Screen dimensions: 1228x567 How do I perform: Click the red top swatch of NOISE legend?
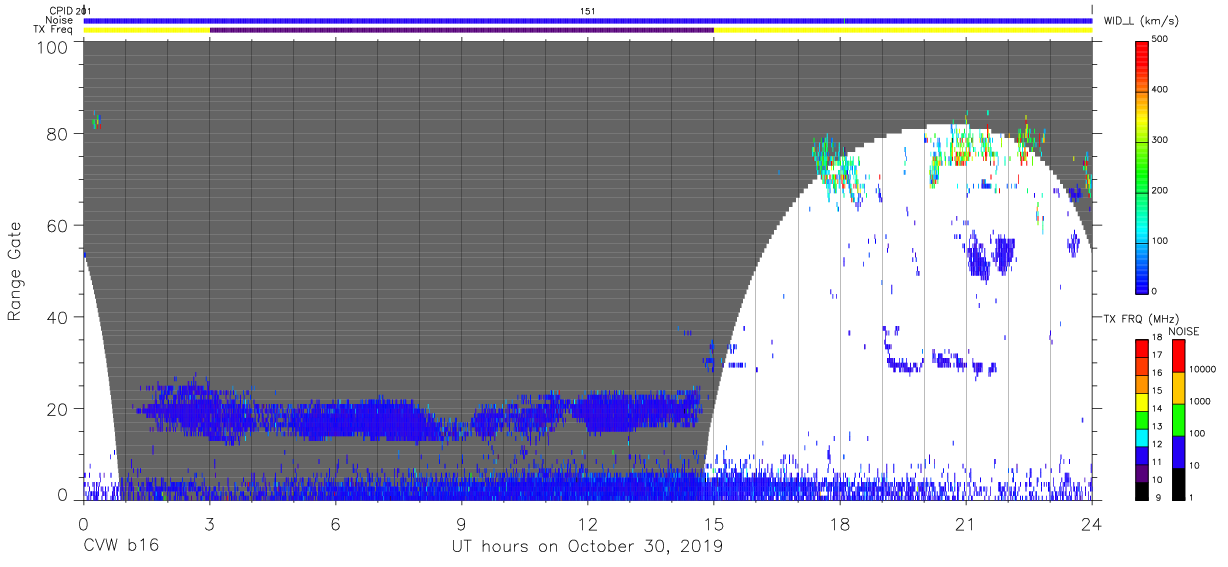1178,356
